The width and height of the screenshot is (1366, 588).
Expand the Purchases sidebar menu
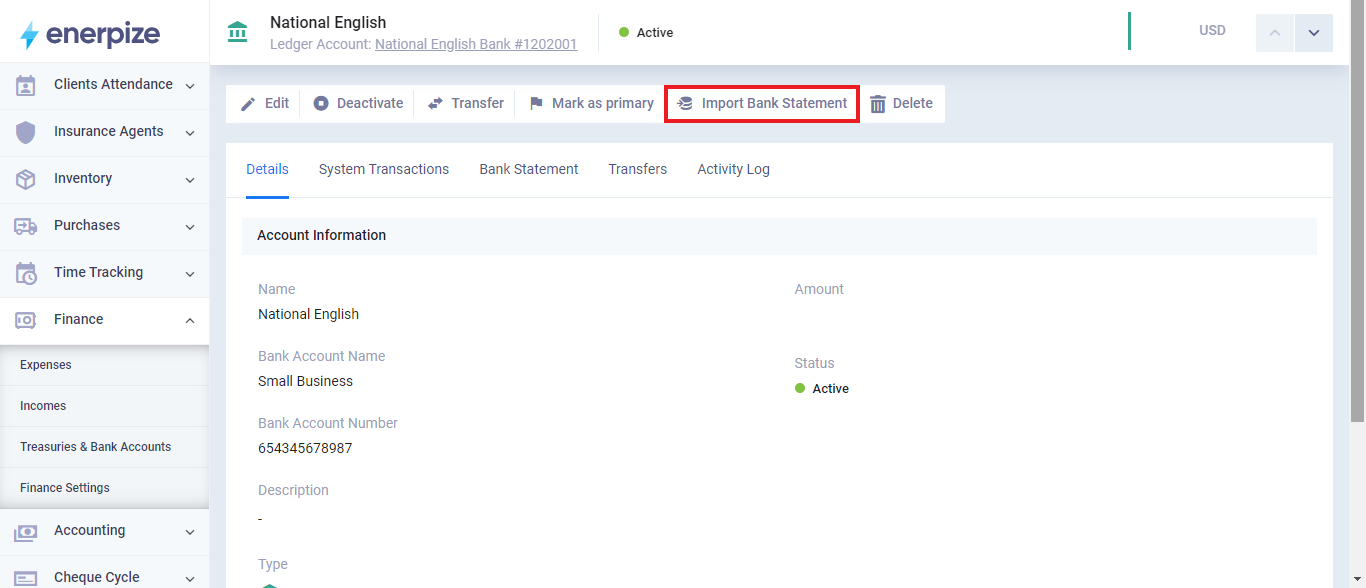coord(189,227)
